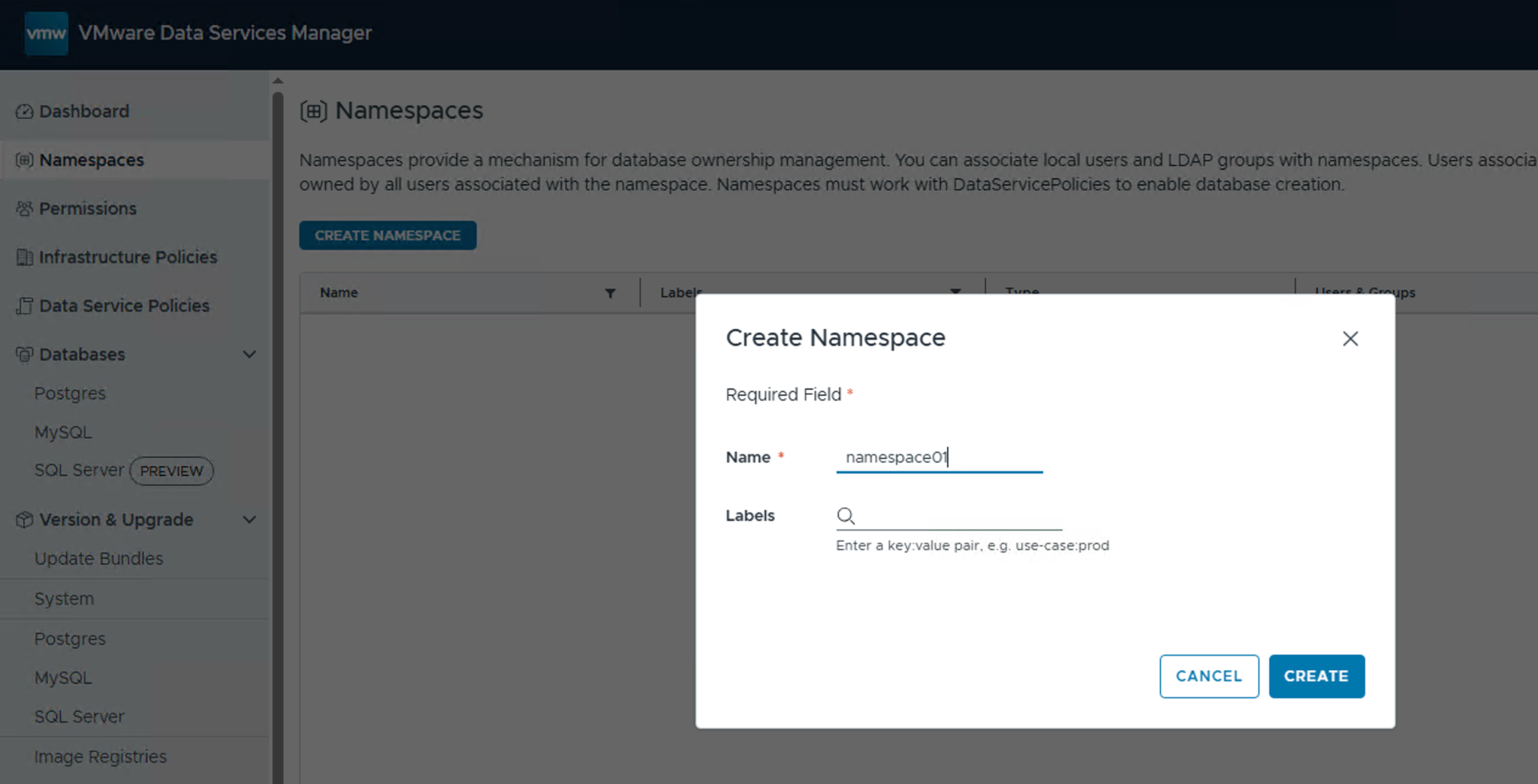Close the Create Namespace dialog
Viewport: 1538px width, 784px height.
tap(1350, 339)
